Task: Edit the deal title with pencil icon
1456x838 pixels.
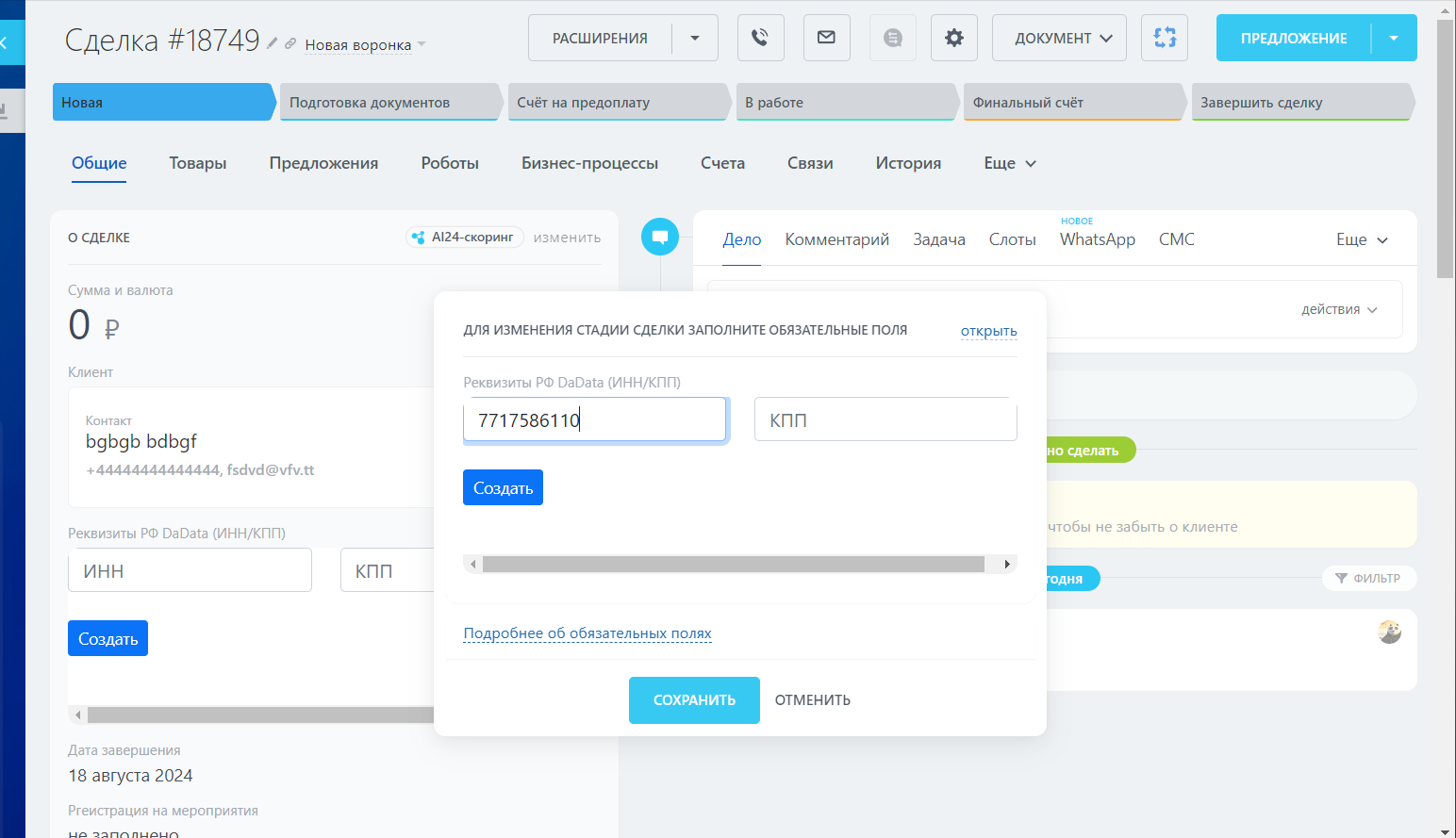Action: 272,42
